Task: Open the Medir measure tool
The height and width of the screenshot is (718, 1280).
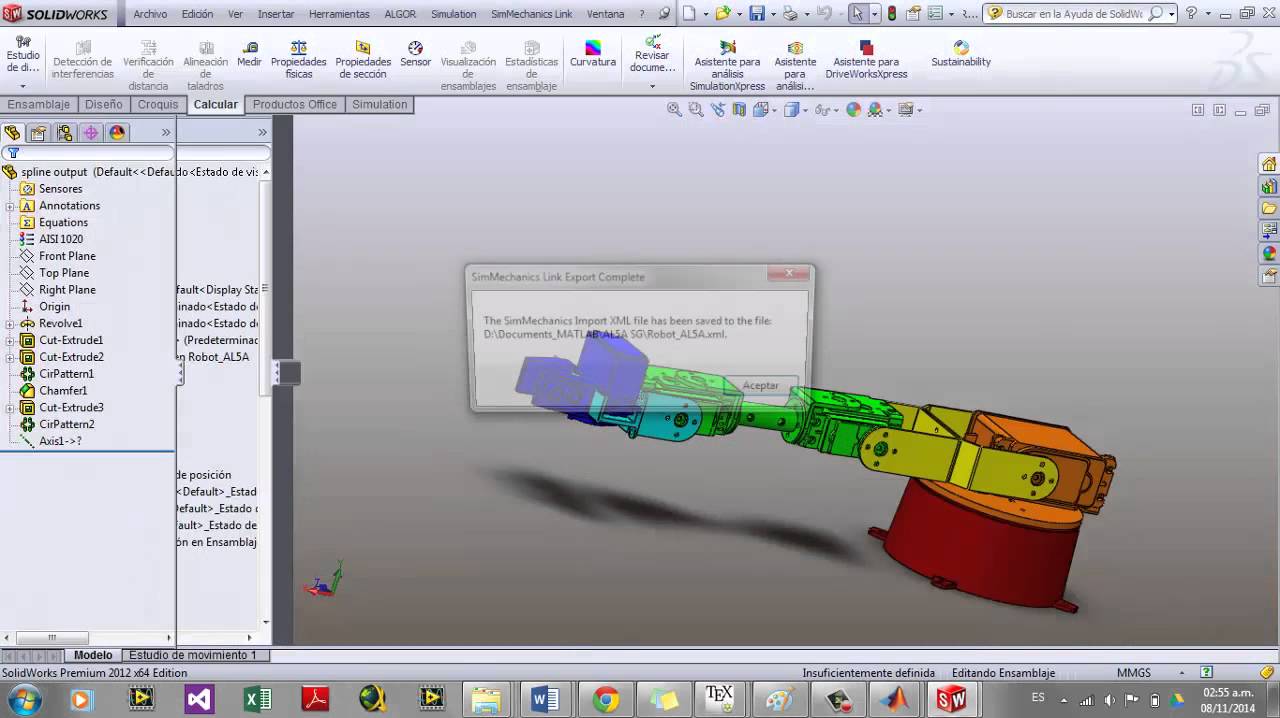Action: (249, 54)
